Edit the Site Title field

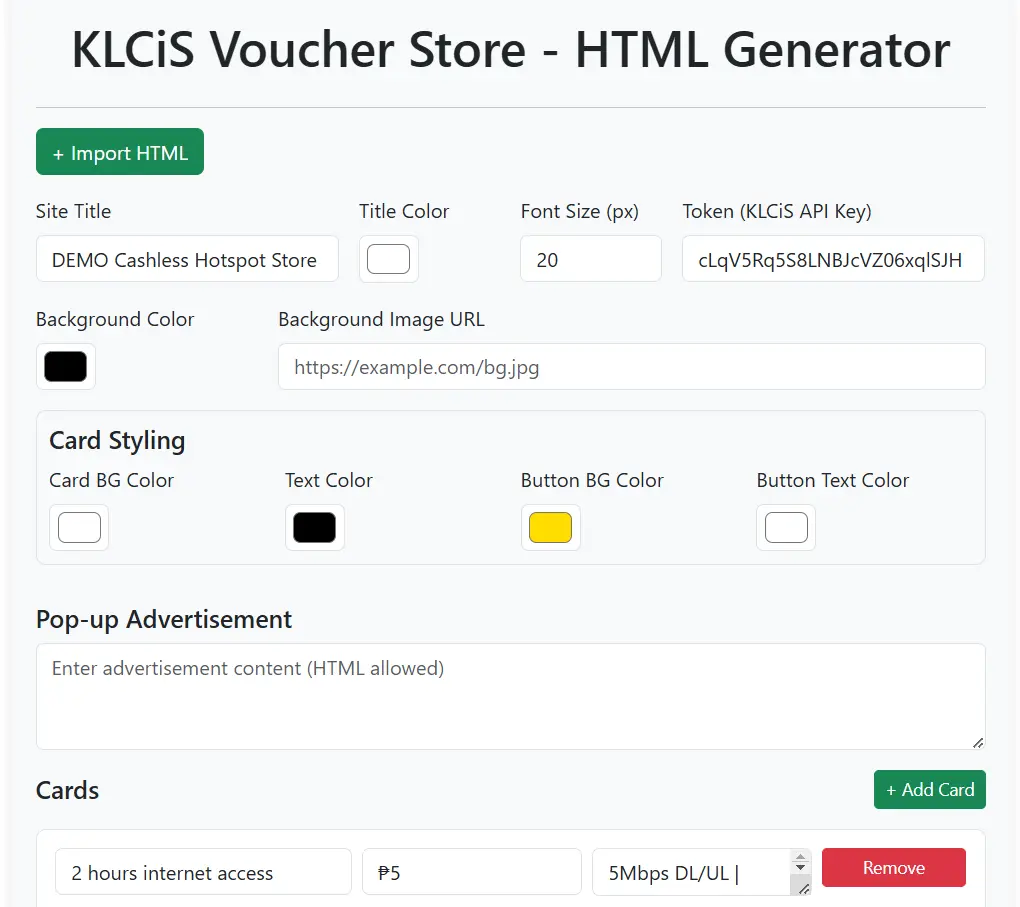tap(187, 259)
